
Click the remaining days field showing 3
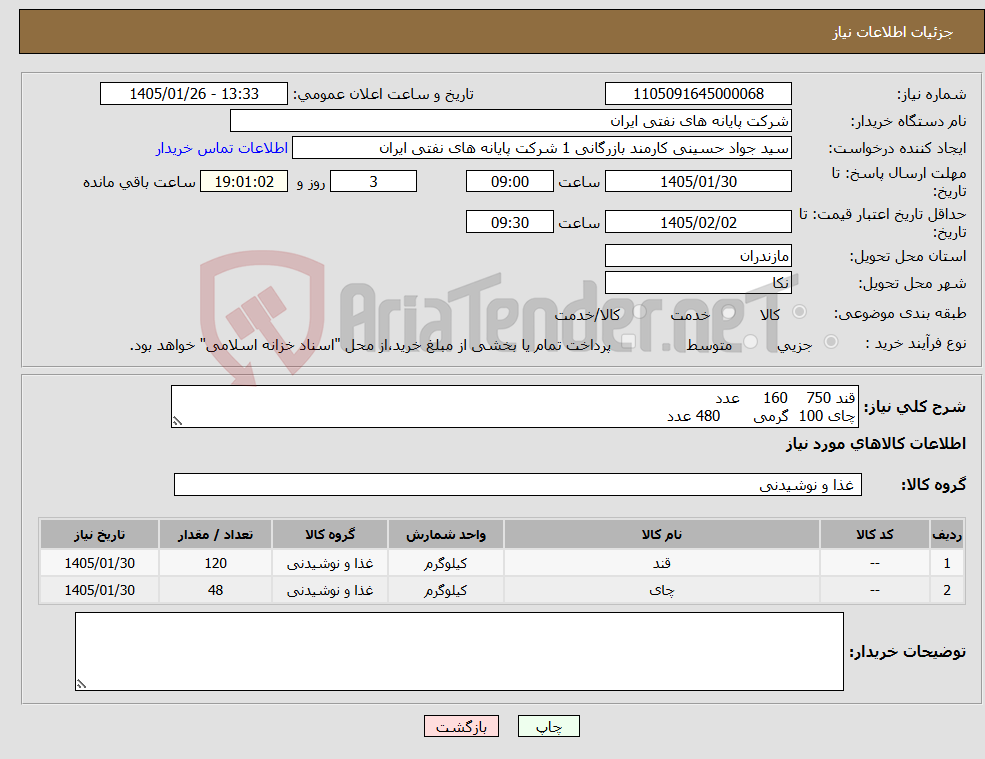pyautogui.click(x=373, y=182)
